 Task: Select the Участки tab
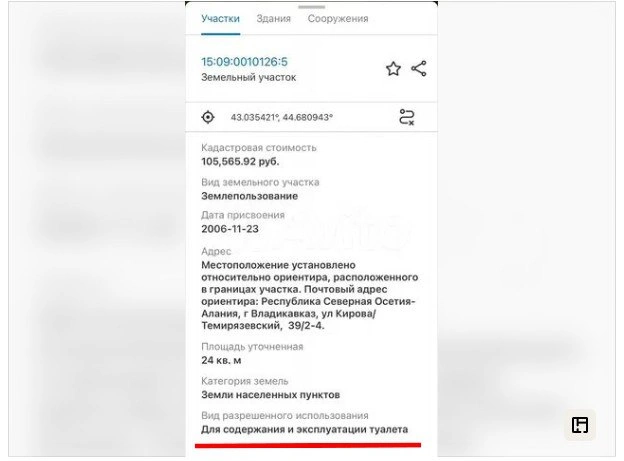click(x=220, y=19)
